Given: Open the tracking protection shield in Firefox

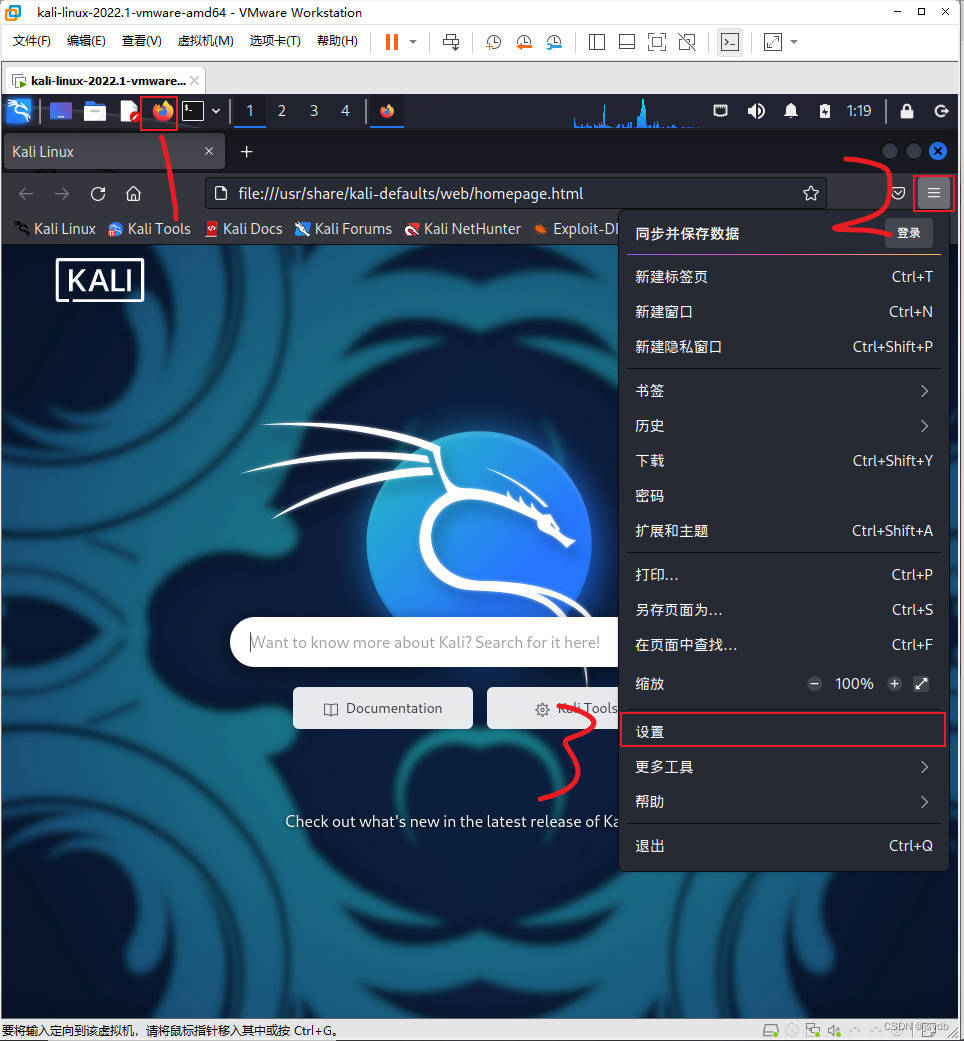Looking at the screenshot, I should tap(897, 193).
